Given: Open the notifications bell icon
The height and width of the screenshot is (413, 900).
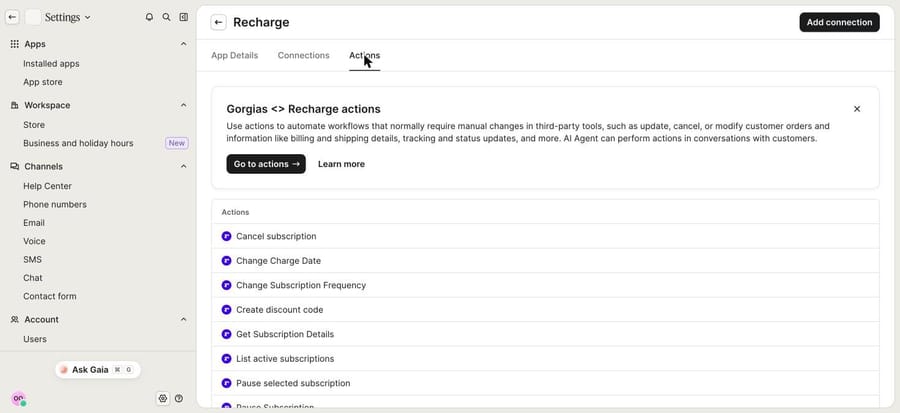Looking at the screenshot, I should click(149, 17).
